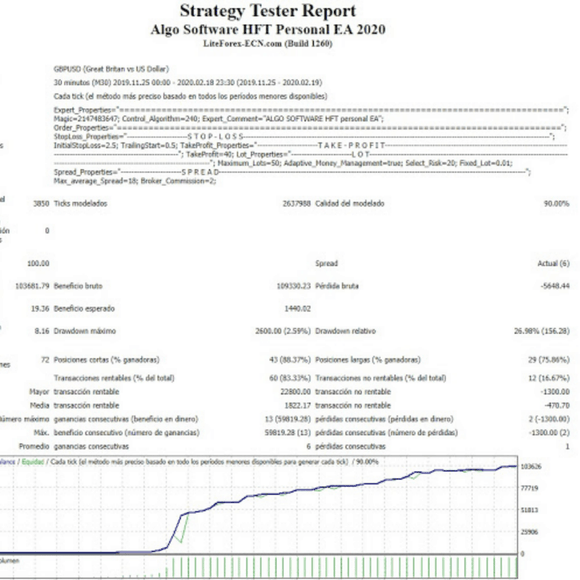This screenshot has height=580, width=580.
Task: Click 'Transacciones rentables (% del total)' label
Action: (x=114, y=378)
